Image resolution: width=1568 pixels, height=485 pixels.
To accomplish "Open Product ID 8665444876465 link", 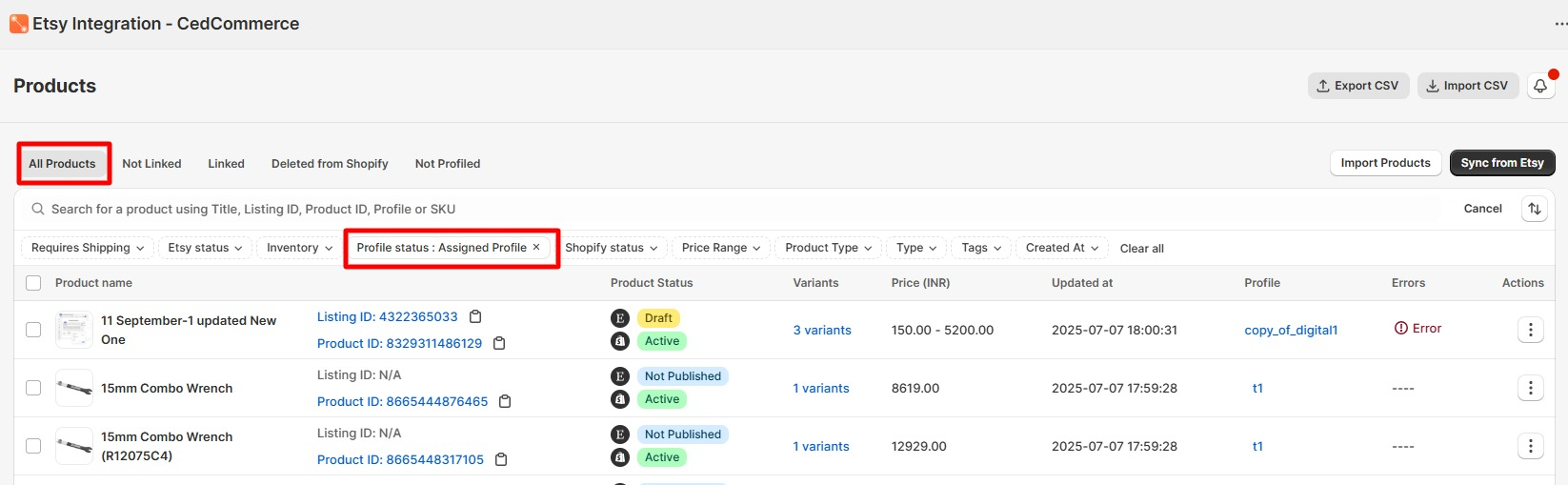I will [x=403, y=401].
